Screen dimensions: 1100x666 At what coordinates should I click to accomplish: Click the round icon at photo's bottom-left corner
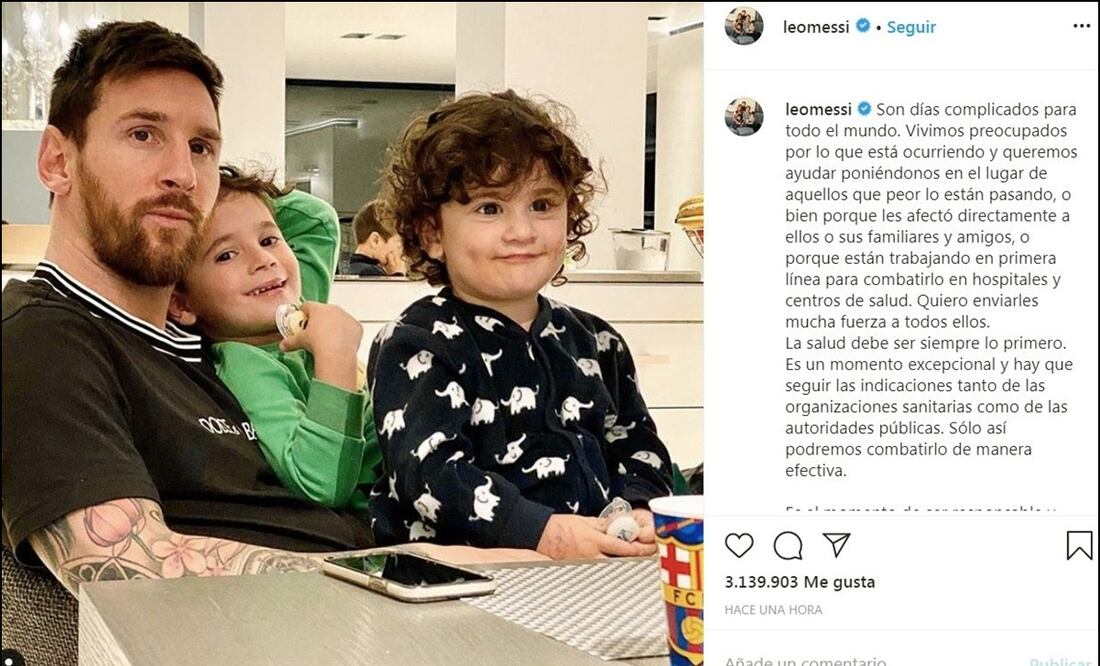tap(10, 658)
